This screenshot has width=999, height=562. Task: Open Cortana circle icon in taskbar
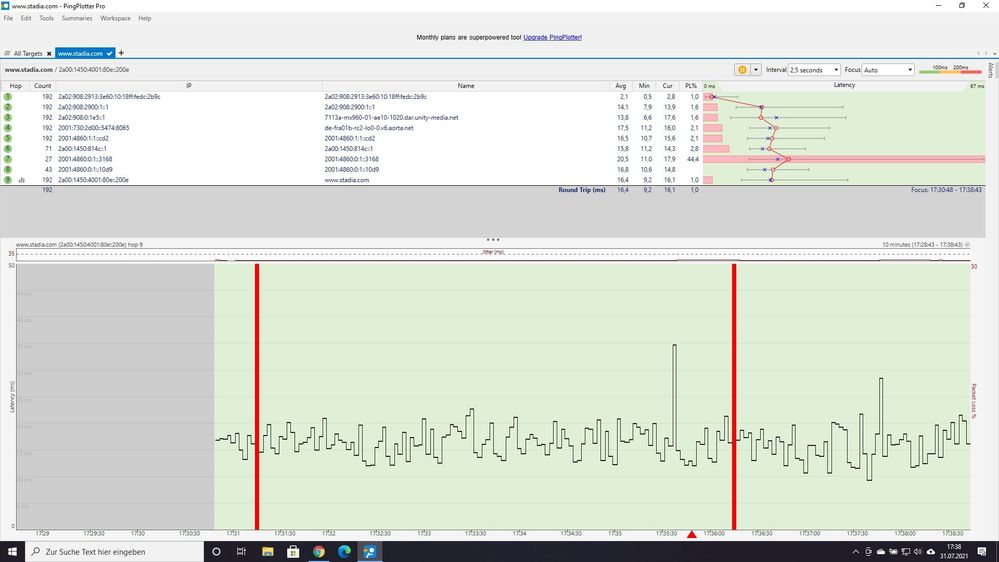click(x=216, y=552)
